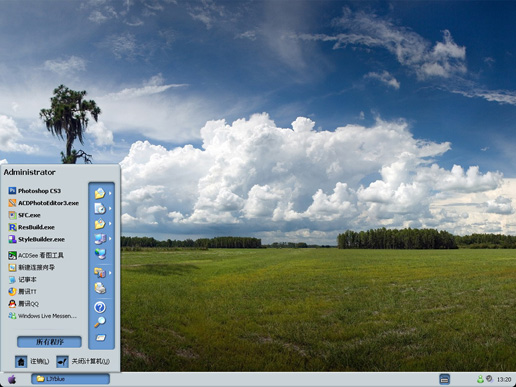Open Windows Live Messenger entry
The width and height of the screenshot is (516, 387).
[x=43, y=316]
